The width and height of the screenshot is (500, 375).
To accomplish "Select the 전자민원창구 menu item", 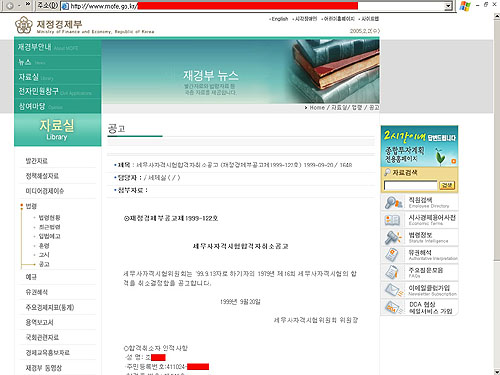I will 58,91.
